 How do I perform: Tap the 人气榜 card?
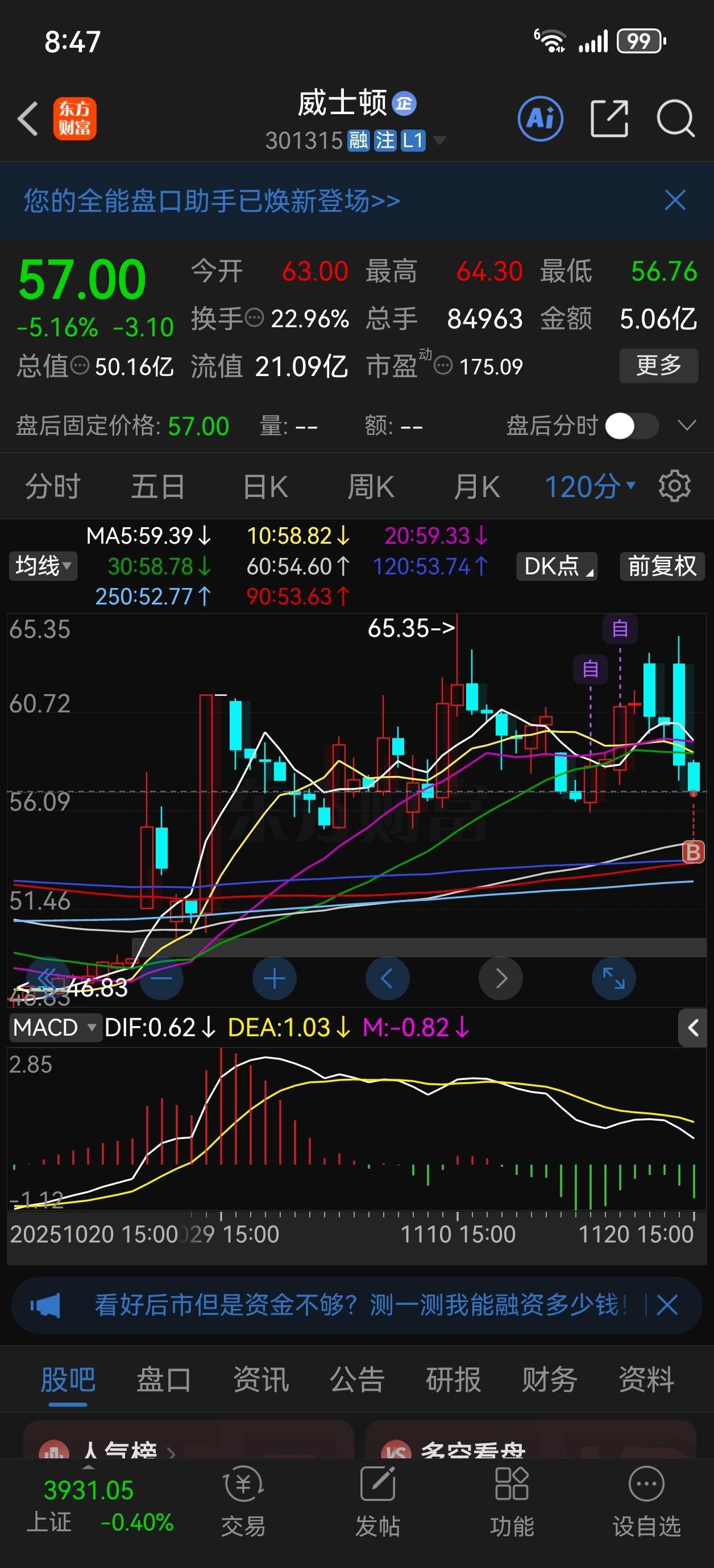[188, 1440]
